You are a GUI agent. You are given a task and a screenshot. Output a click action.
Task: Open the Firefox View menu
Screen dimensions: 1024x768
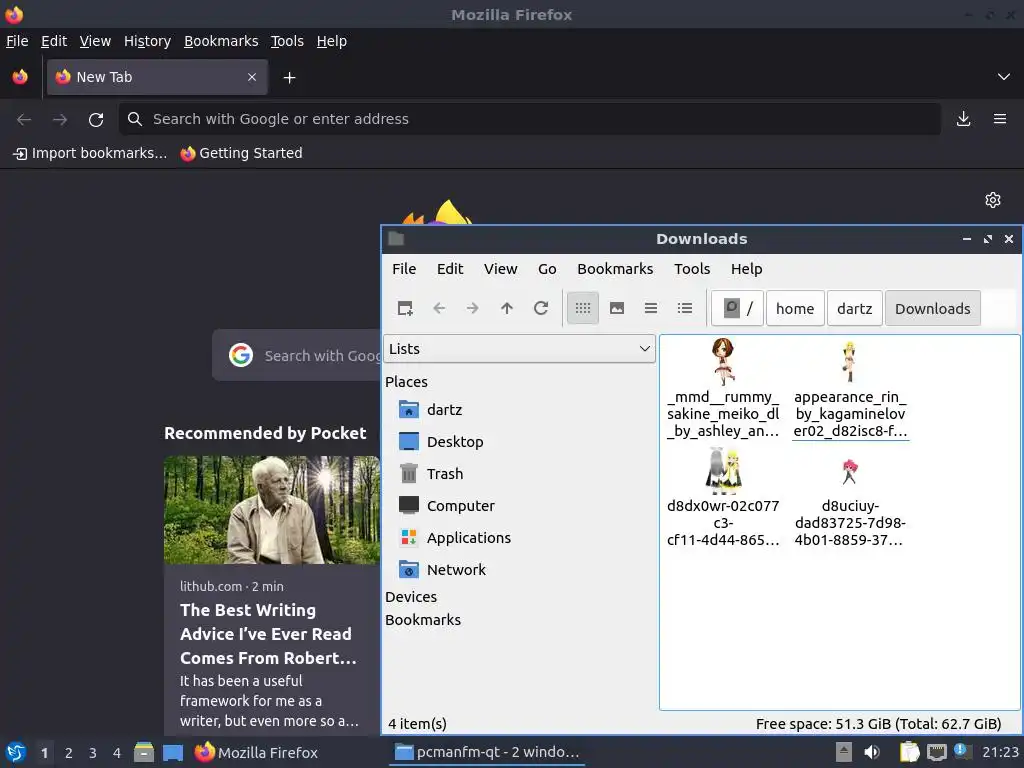click(x=95, y=41)
